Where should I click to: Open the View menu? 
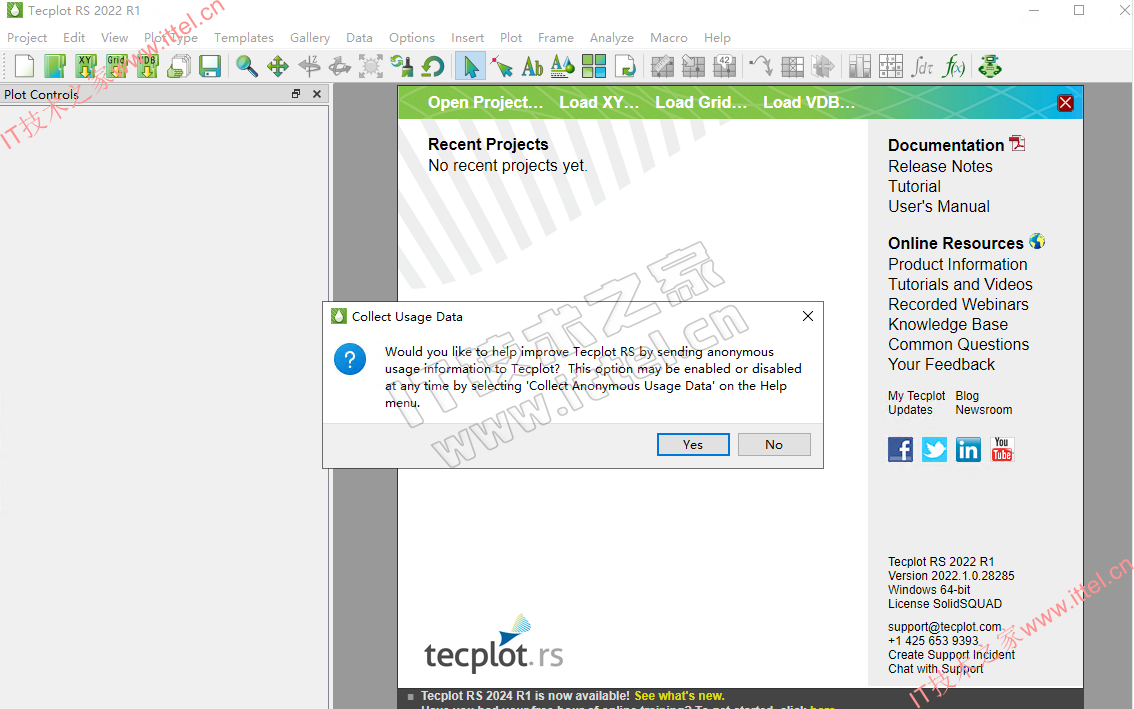pyautogui.click(x=114, y=38)
